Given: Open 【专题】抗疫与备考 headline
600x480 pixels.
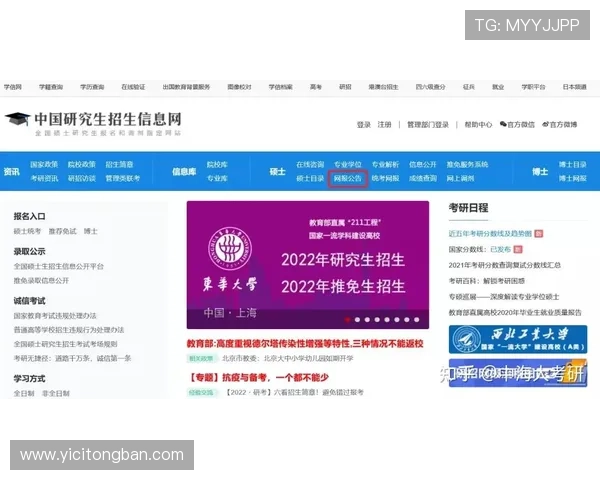Looking at the screenshot, I should pyautogui.click(x=258, y=377).
